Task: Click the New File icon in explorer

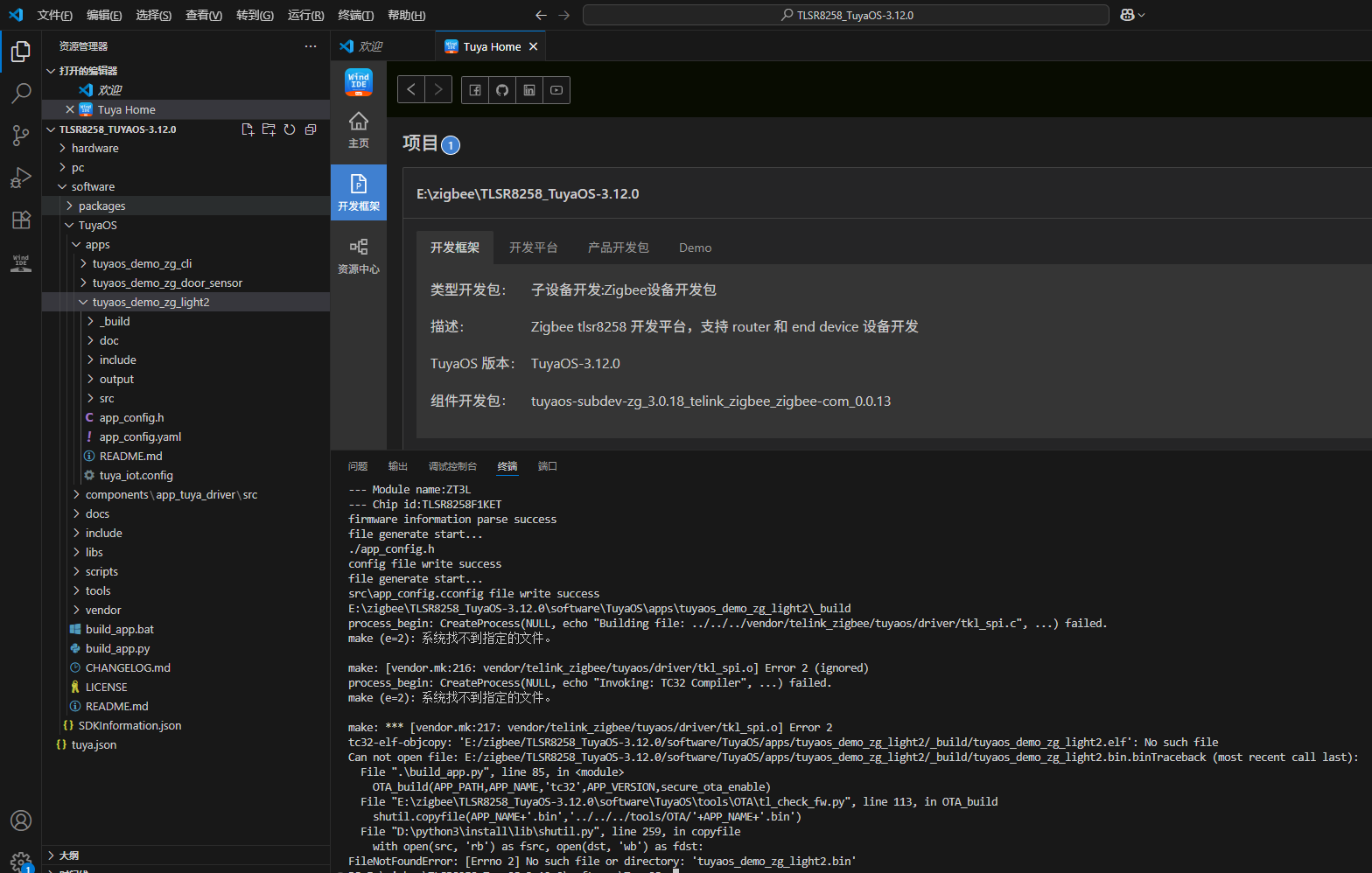Action: pos(248,129)
